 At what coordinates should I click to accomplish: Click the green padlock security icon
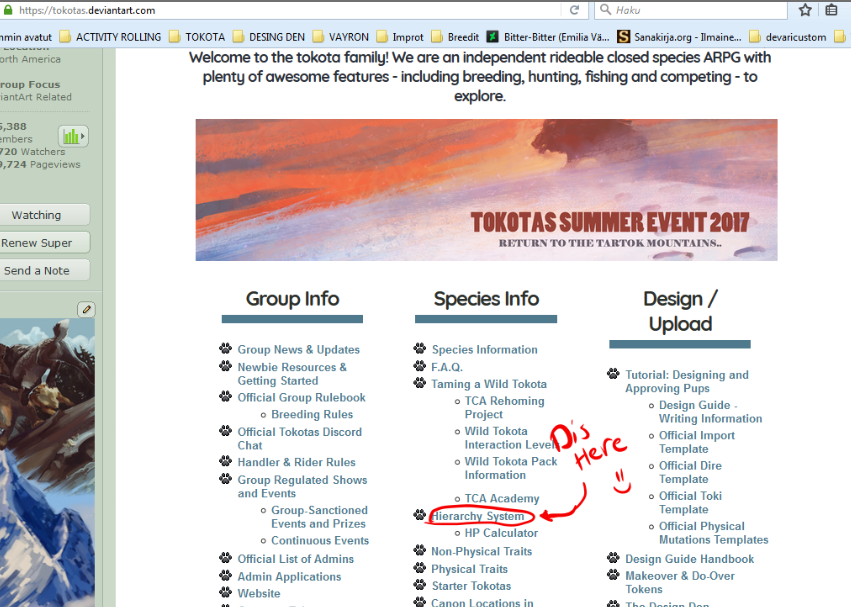pyautogui.click(x=8, y=10)
